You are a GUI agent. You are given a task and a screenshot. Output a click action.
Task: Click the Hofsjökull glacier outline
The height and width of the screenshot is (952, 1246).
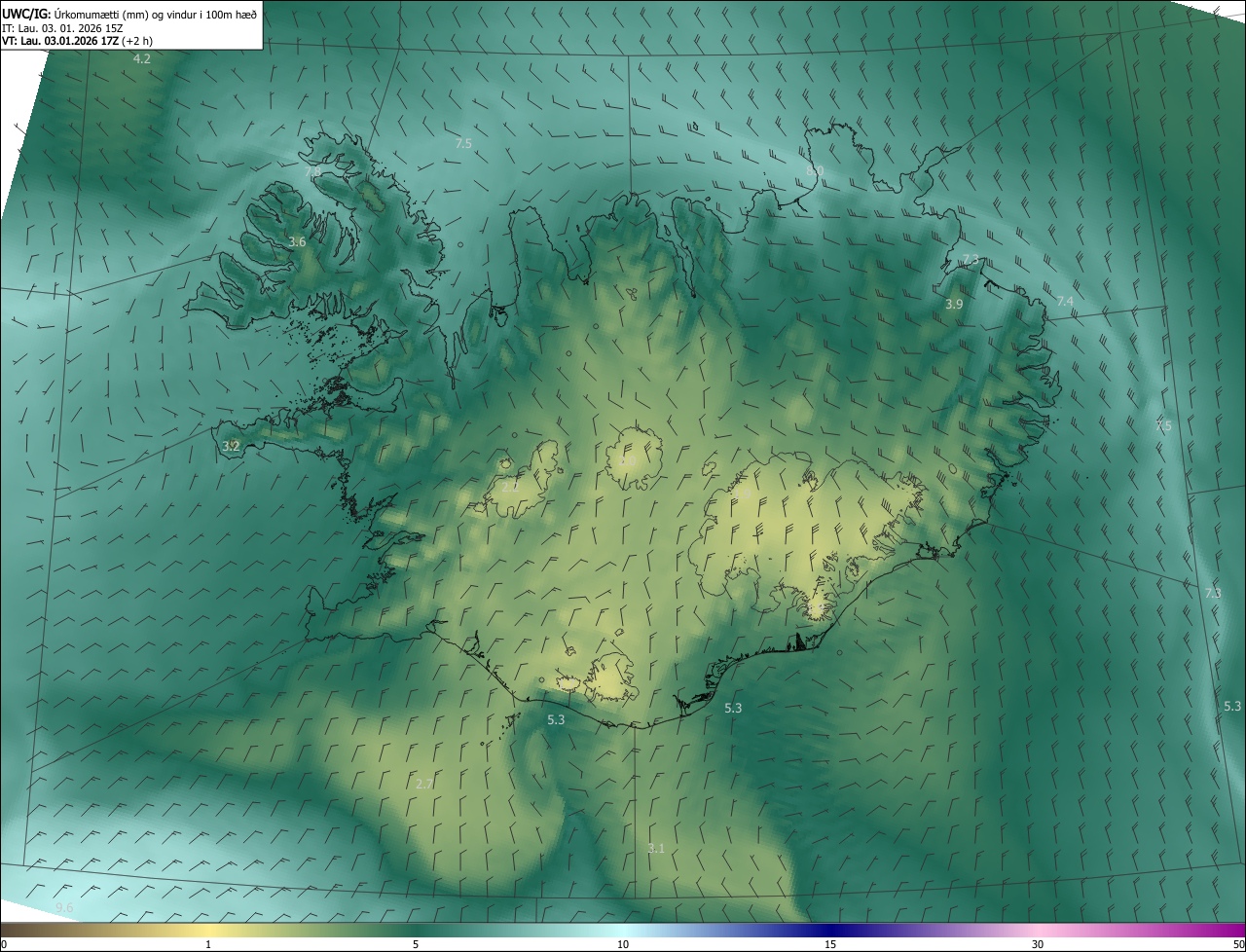click(x=634, y=458)
